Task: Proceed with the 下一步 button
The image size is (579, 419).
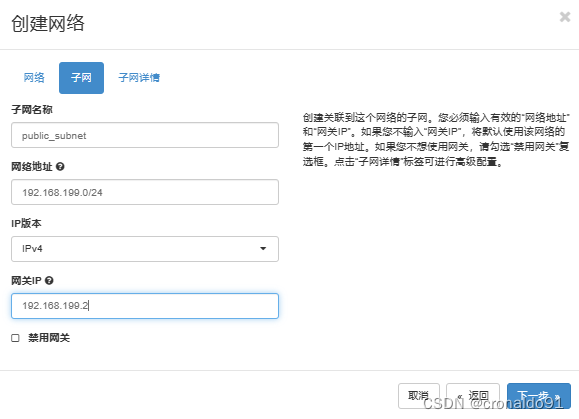Action: pos(539,396)
